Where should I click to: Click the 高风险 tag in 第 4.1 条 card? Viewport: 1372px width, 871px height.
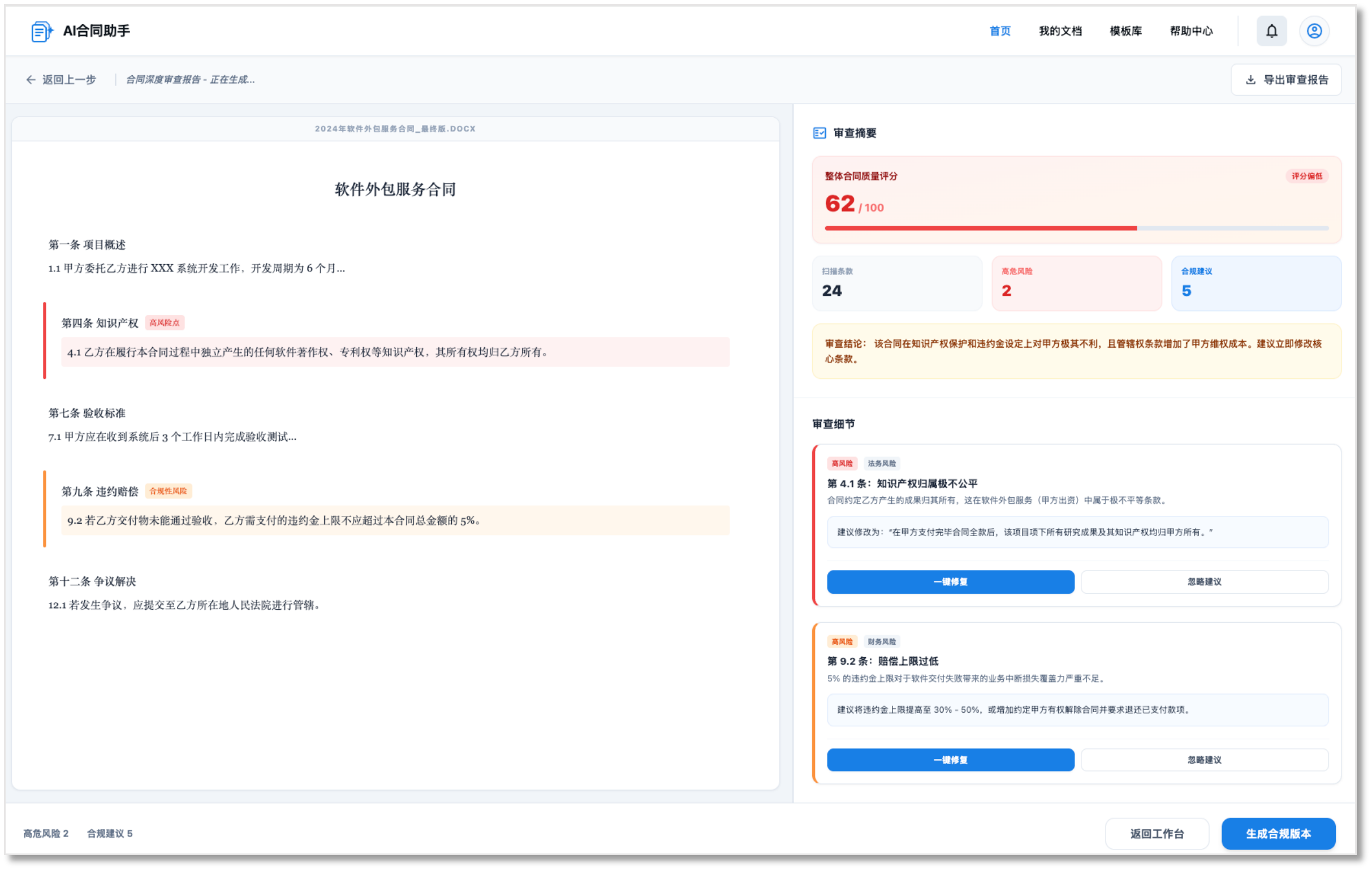(842, 464)
